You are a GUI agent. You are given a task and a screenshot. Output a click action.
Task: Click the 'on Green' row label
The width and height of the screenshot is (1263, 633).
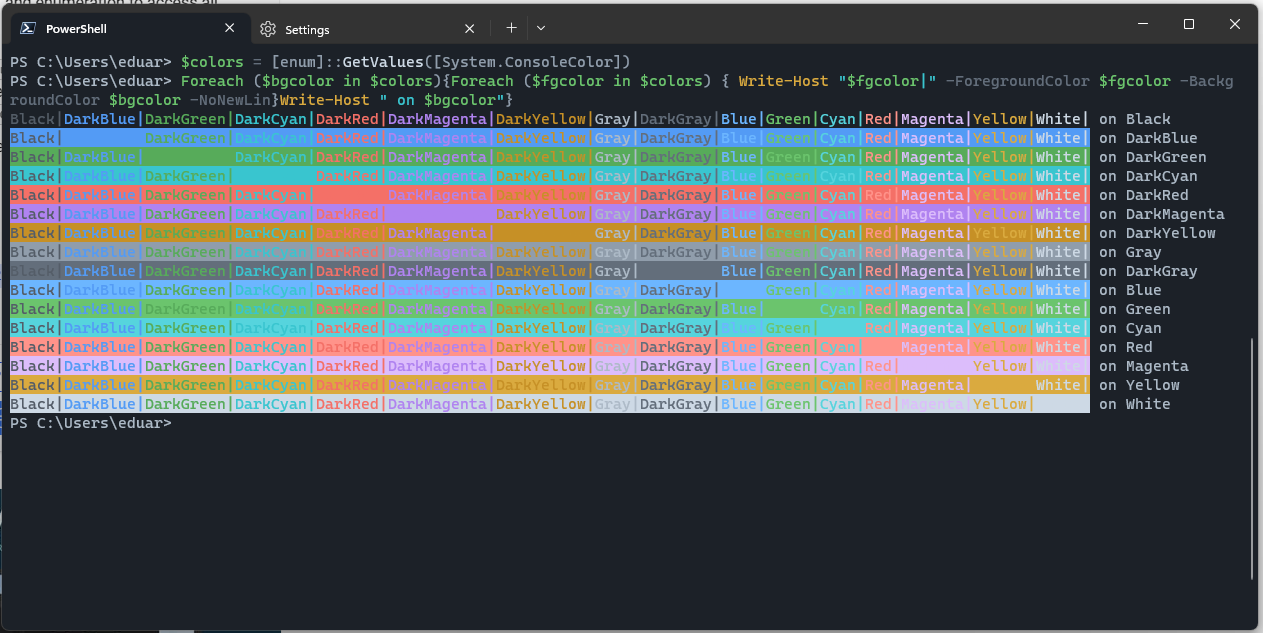1134,309
